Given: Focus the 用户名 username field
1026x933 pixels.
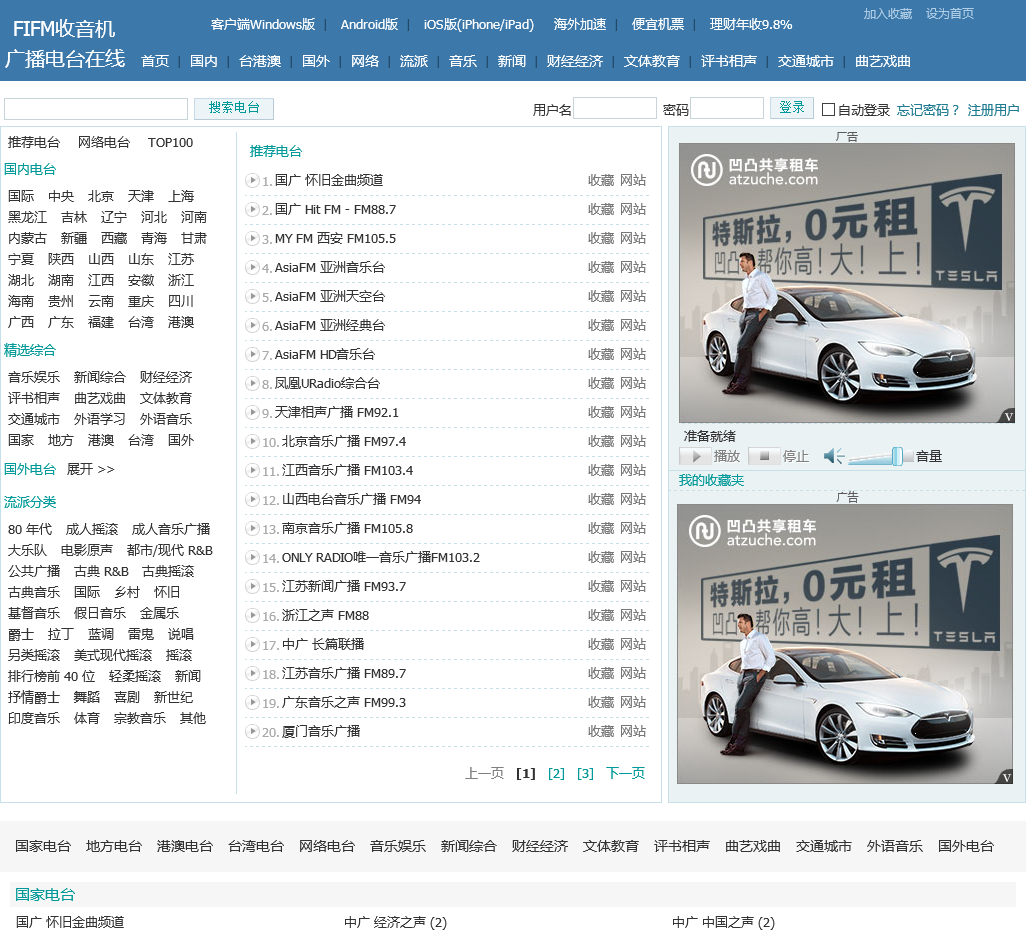Looking at the screenshot, I should pos(614,108).
